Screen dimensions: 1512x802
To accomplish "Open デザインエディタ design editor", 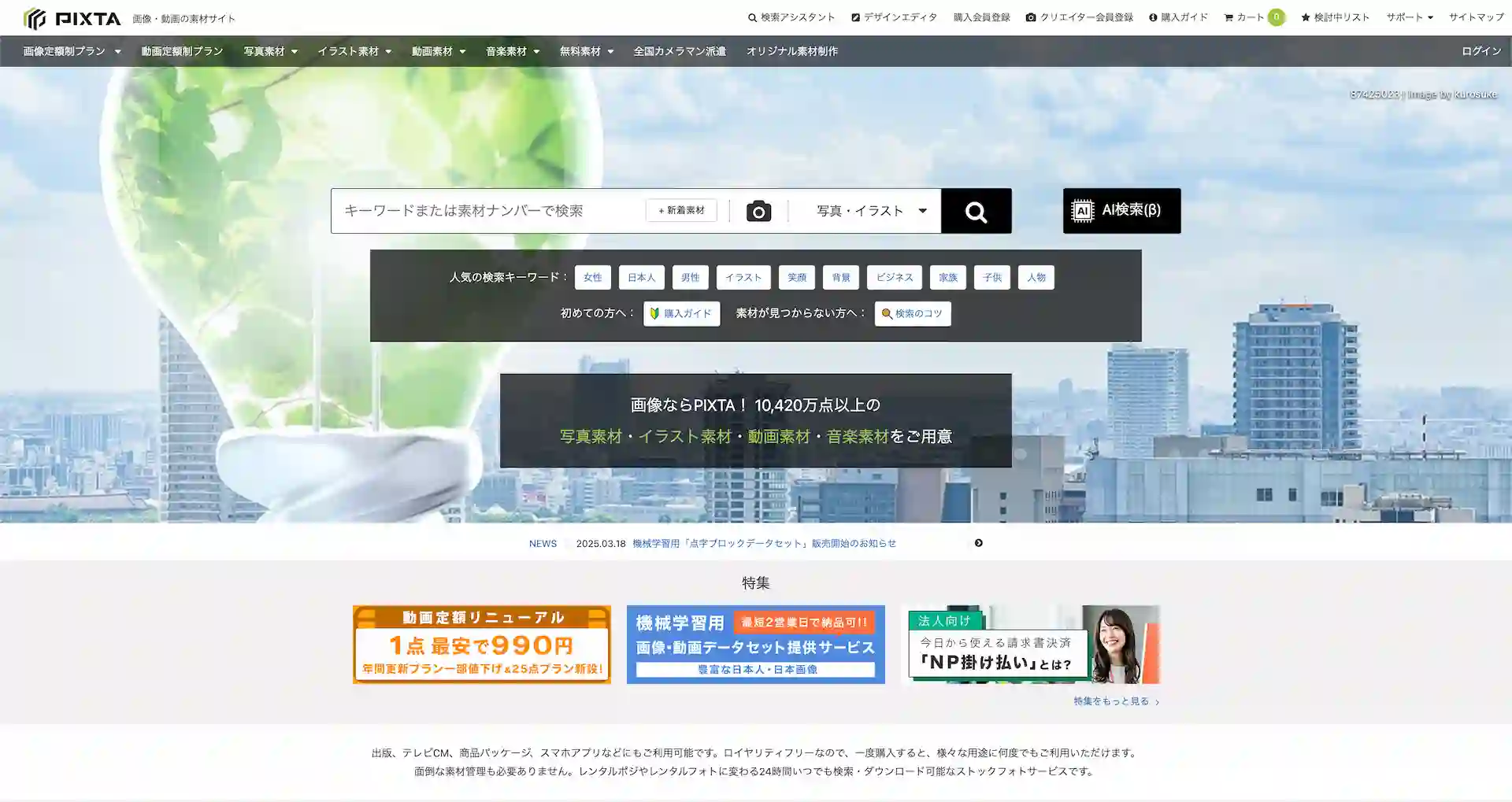I will click(x=894, y=17).
